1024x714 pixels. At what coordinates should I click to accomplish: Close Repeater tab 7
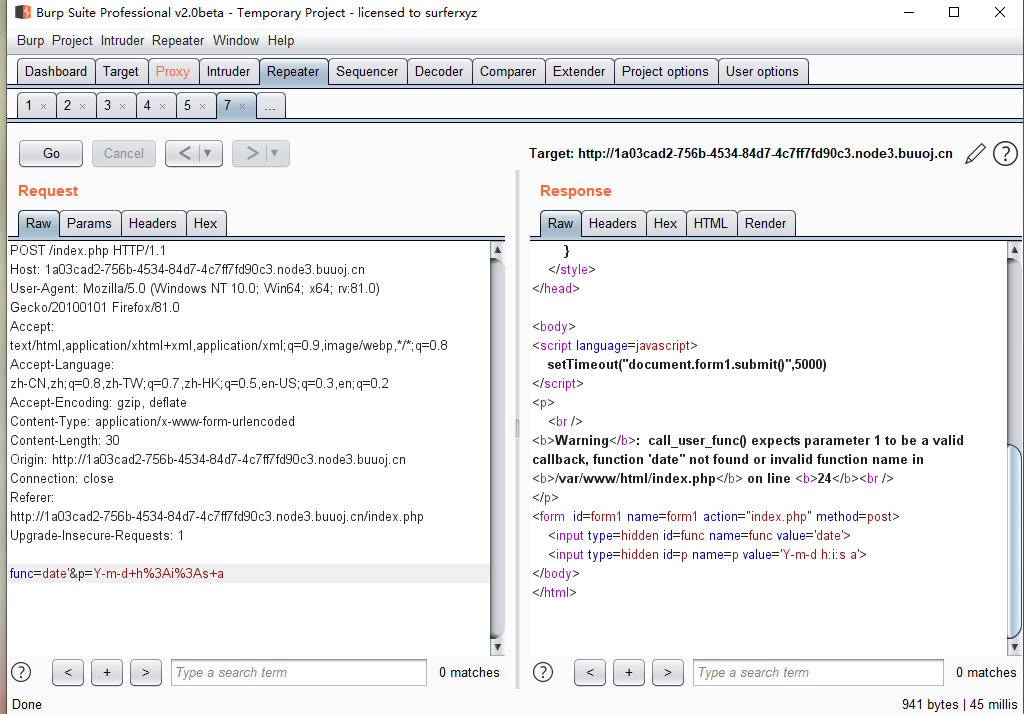242,106
